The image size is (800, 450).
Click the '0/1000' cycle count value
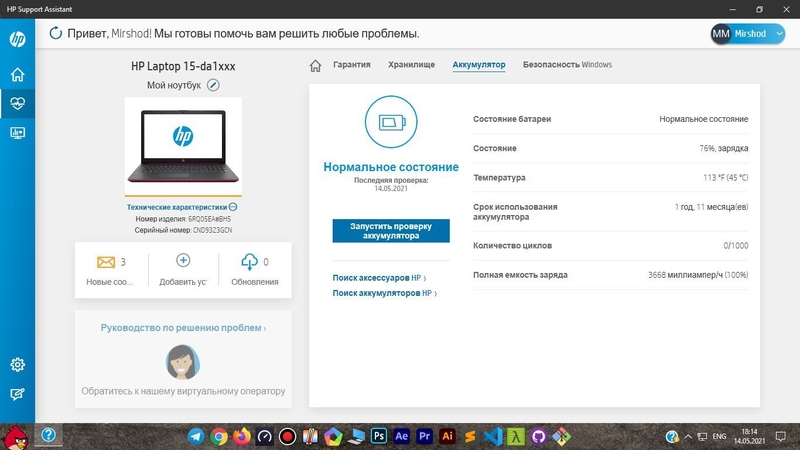tap(736, 246)
